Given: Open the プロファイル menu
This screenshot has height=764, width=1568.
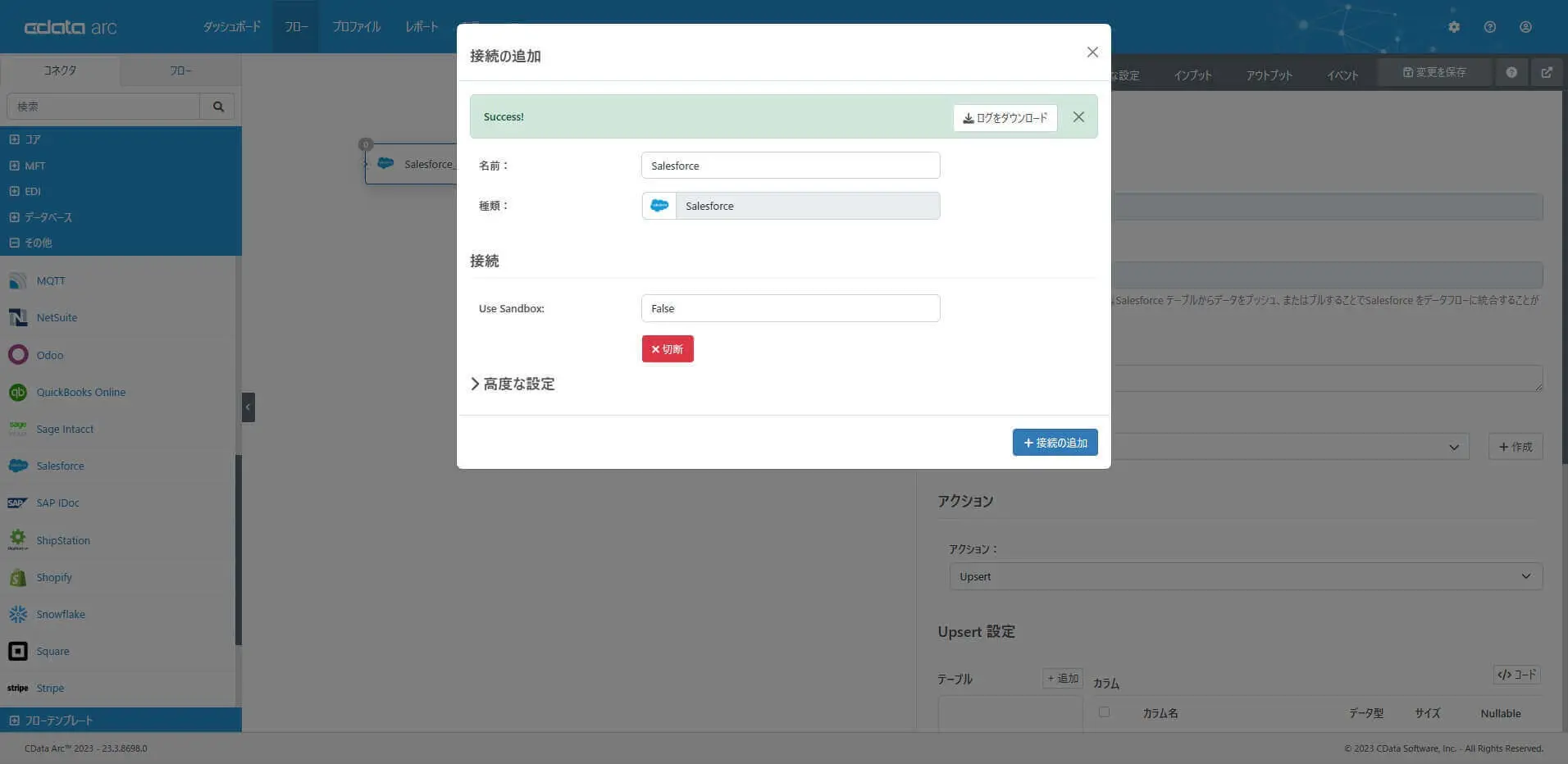Looking at the screenshot, I should [357, 27].
